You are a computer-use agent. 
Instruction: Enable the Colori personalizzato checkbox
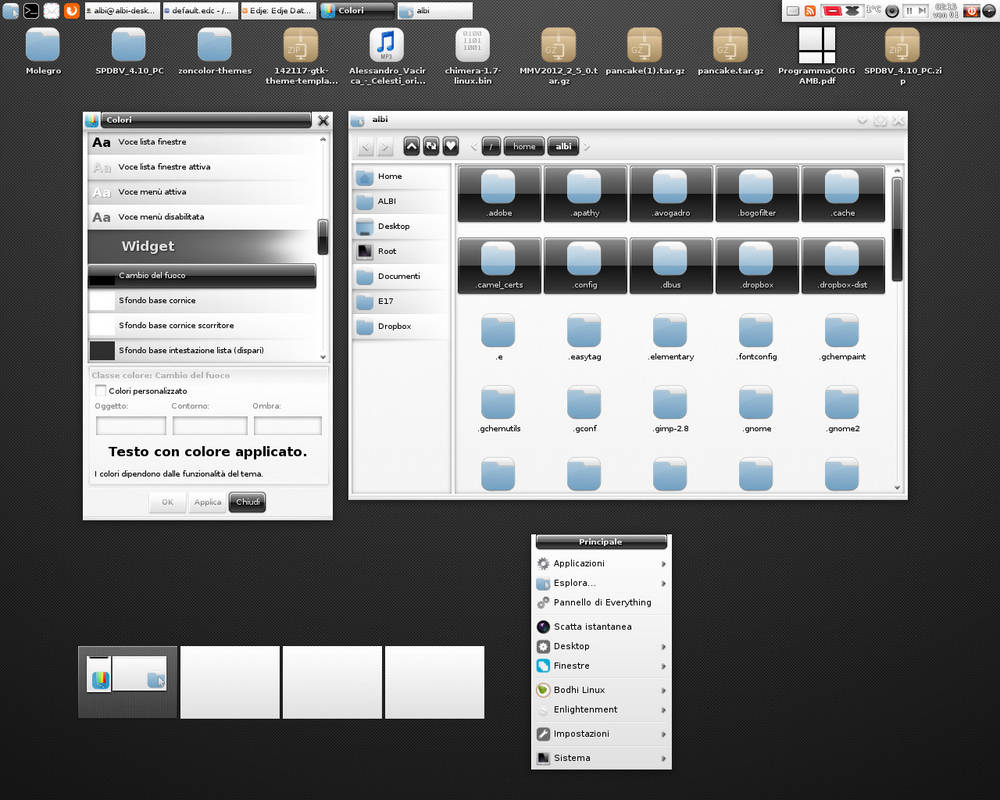[100, 390]
